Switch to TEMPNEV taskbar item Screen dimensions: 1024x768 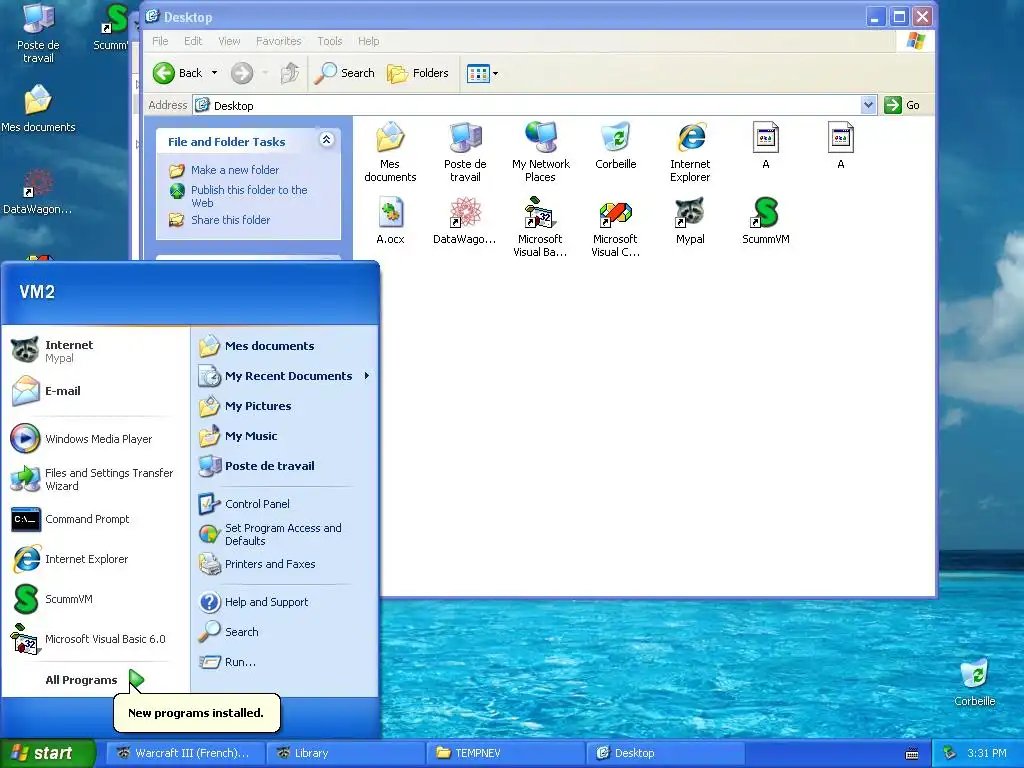pyautogui.click(x=505, y=754)
